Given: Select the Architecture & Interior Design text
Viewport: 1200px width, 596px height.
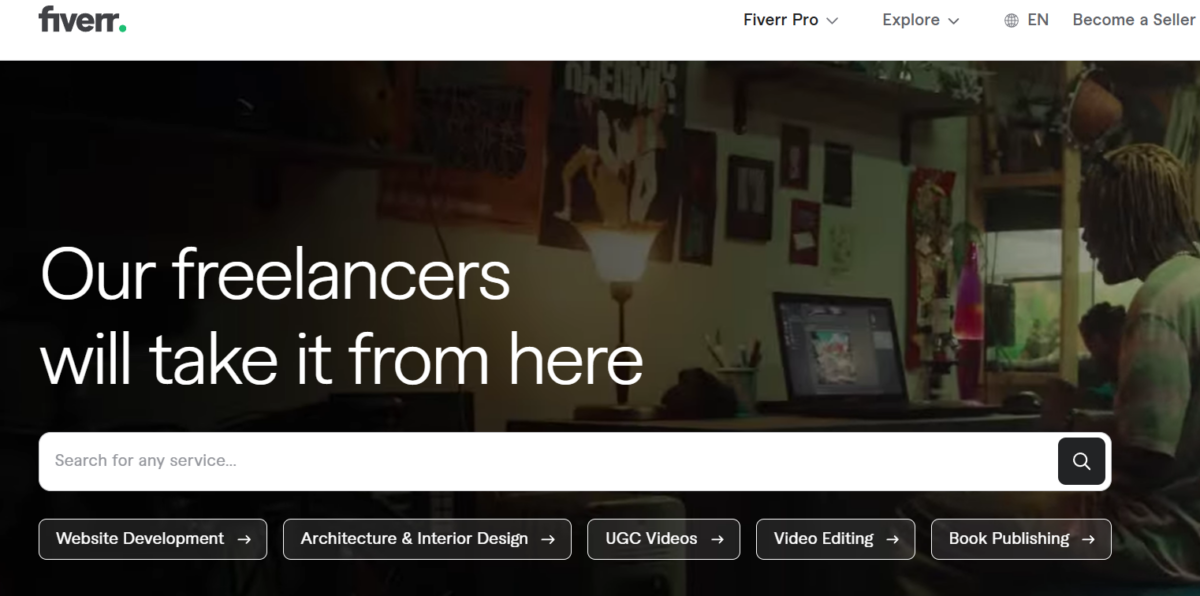Looking at the screenshot, I should [414, 539].
